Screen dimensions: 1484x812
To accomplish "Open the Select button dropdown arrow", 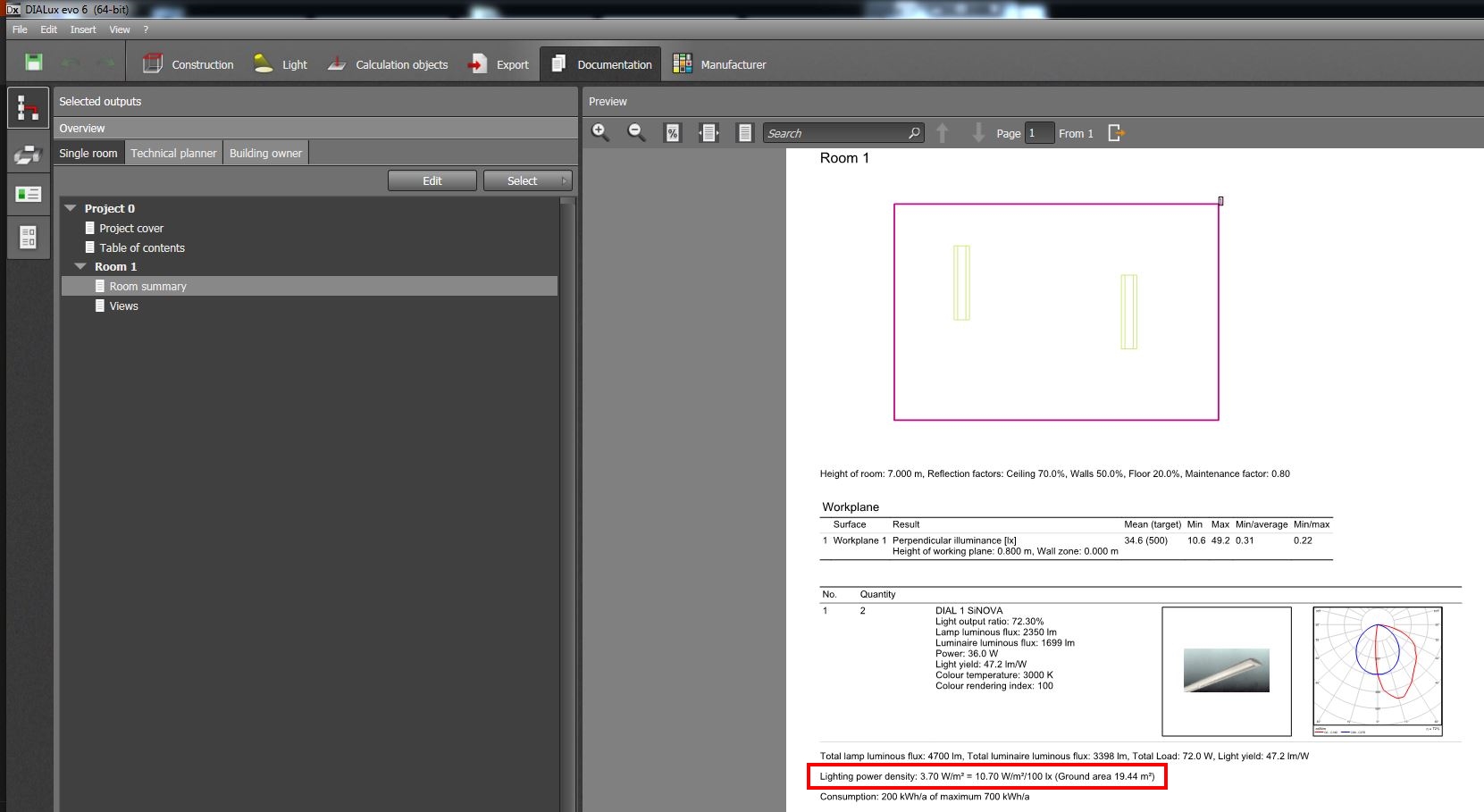I will click(564, 180).
